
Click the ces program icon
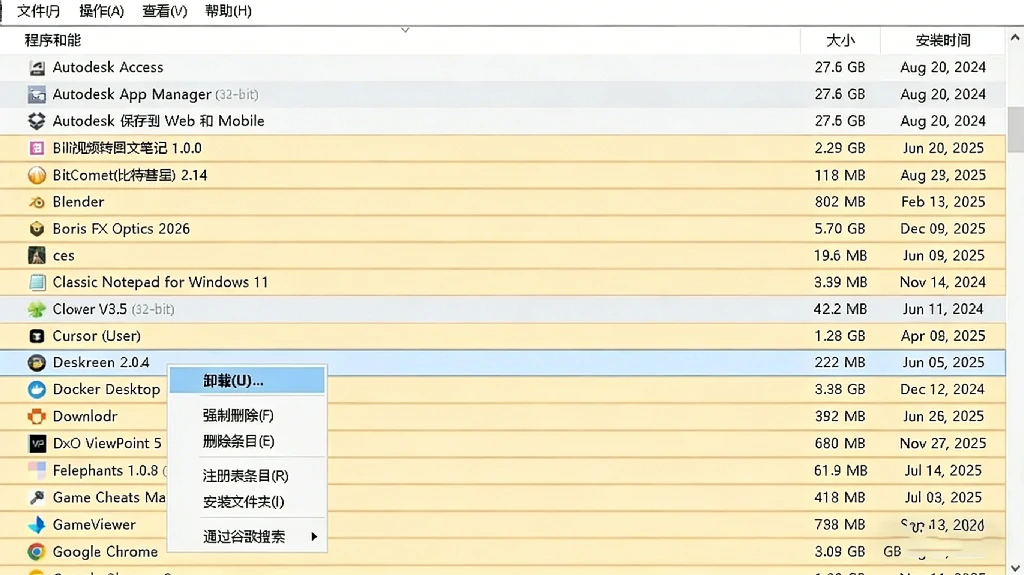click(x=37, y=255)
